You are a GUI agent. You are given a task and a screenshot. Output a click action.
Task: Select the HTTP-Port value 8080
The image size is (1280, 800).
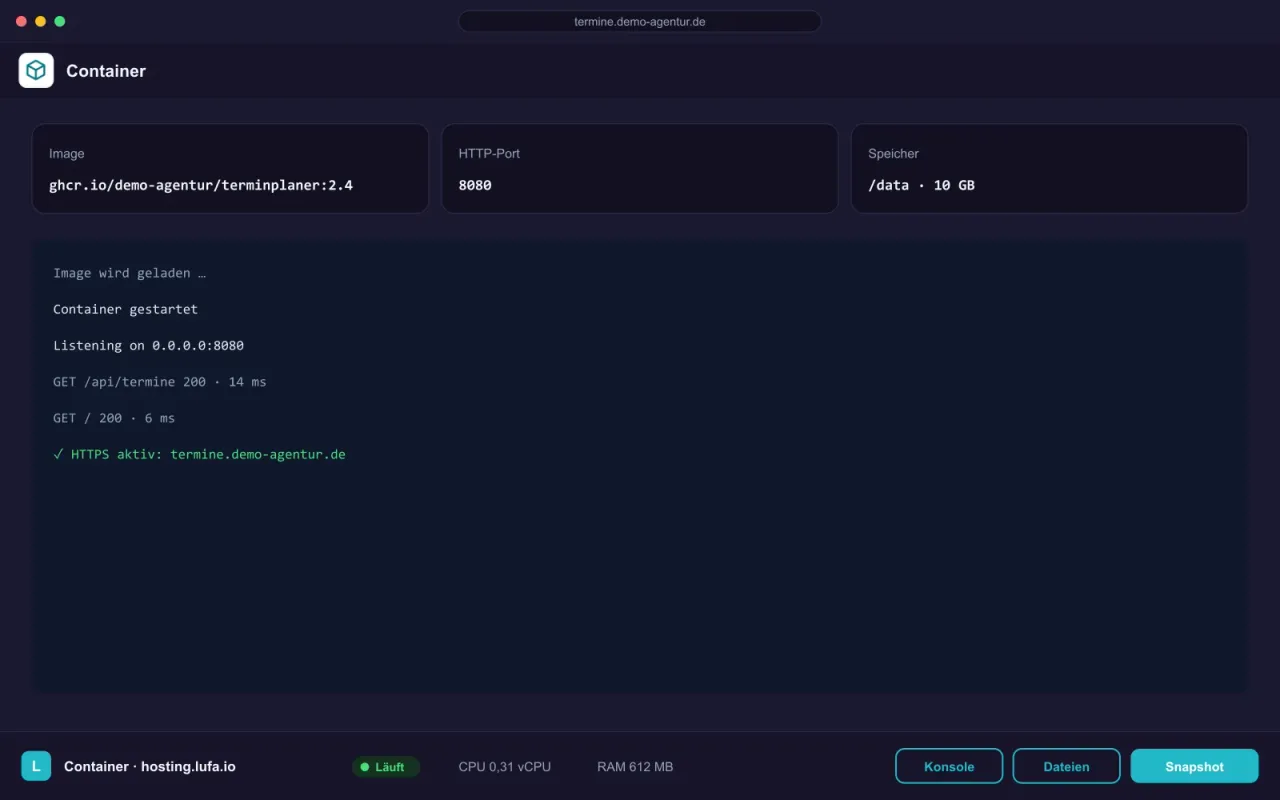[x=475, y=185]
